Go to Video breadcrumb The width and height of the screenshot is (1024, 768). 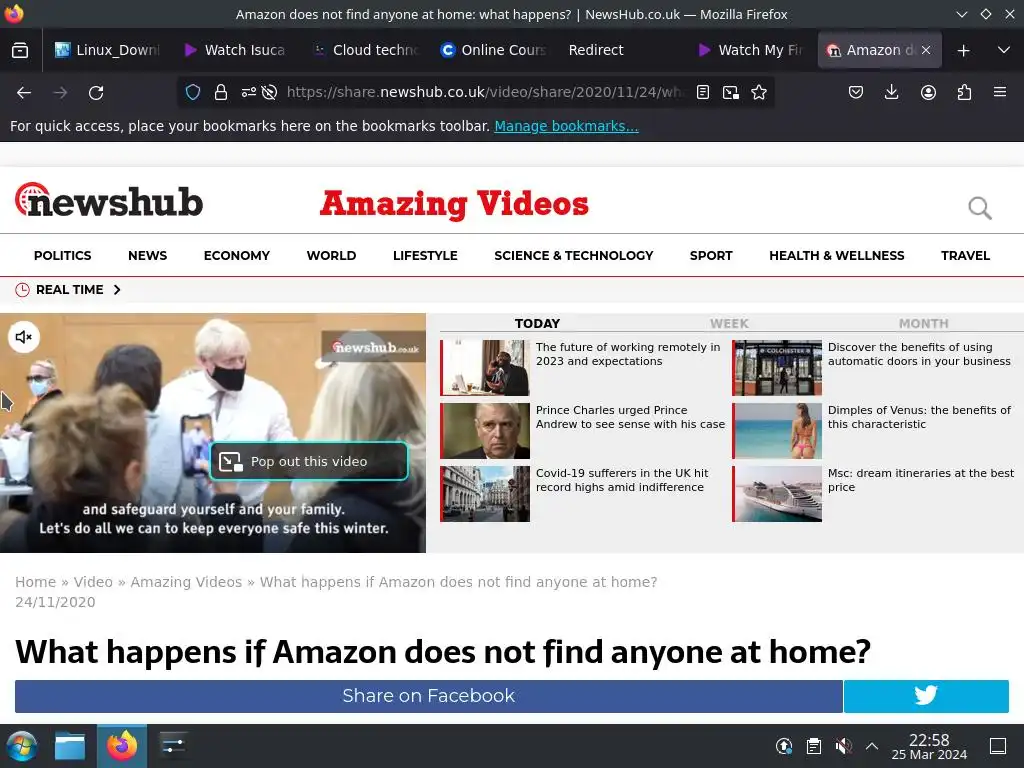(93, 582)
